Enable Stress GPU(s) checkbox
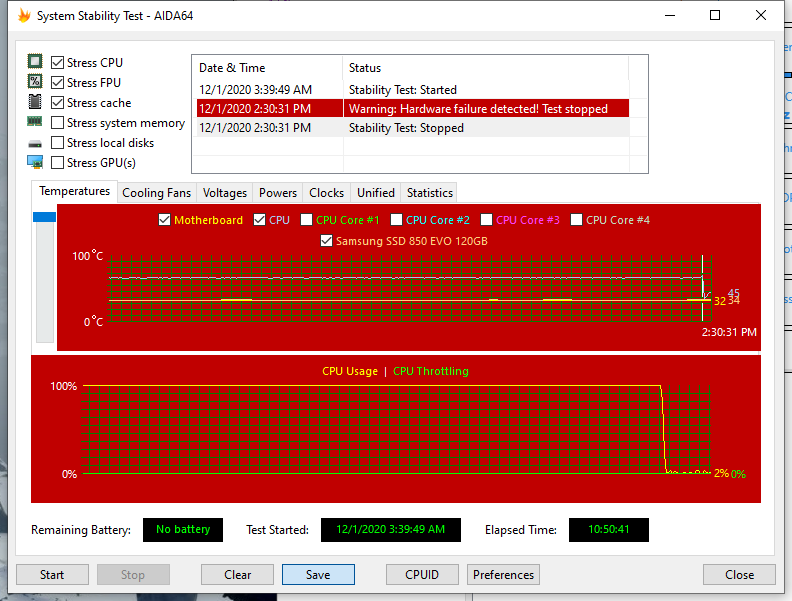Viewport: 792px width, 601px height. [x=58, y=163]
